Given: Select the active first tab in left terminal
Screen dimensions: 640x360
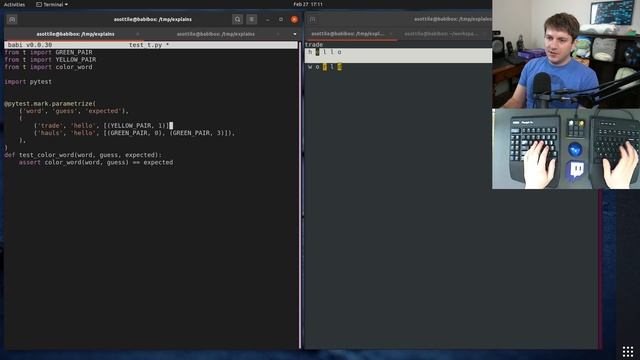Looking at the screenshot, I should [75, 34].
